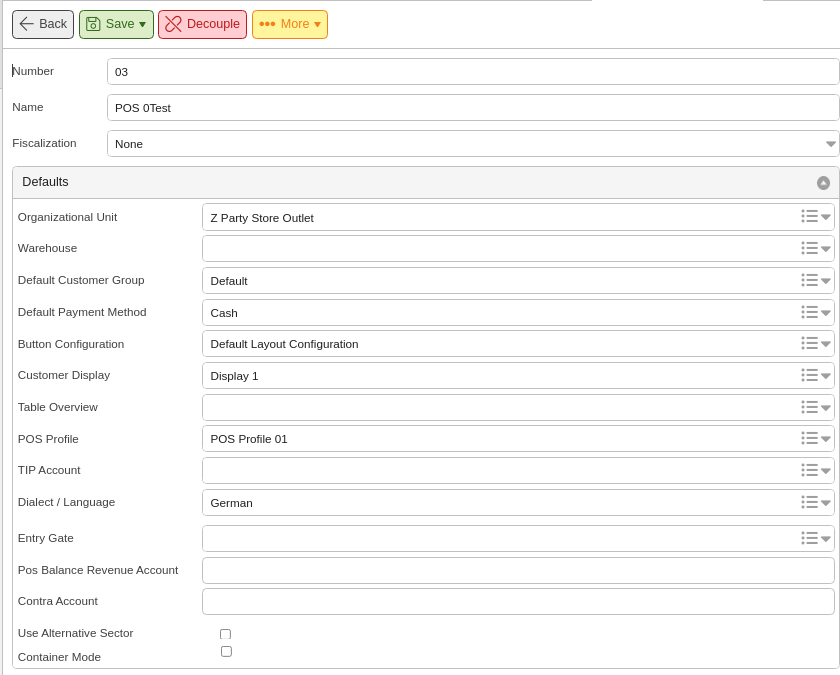840x675 pixels.
Task: Open Entry Gate list icon
Action: [x=809, y=538]
